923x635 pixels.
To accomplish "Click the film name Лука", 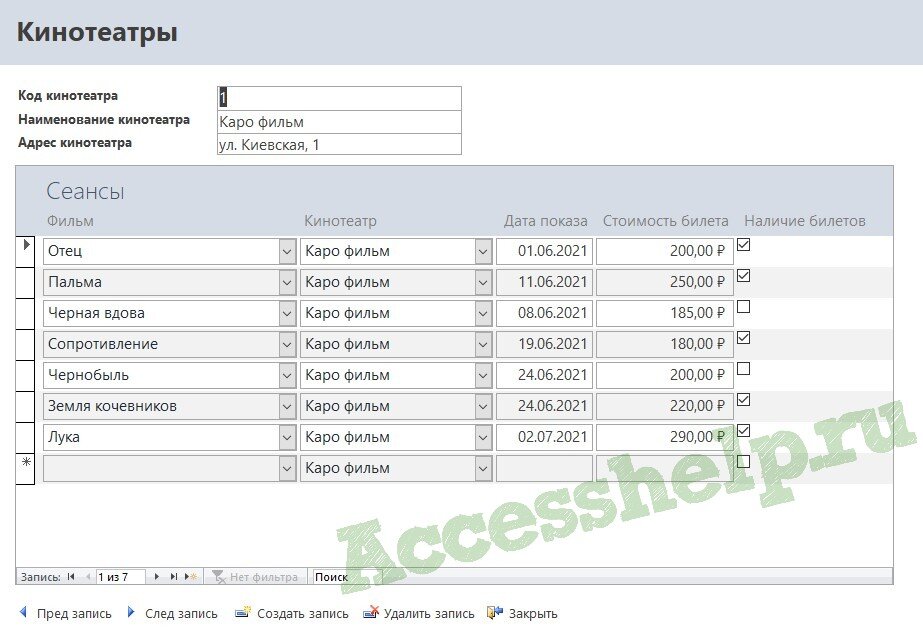I will (64, 437).
